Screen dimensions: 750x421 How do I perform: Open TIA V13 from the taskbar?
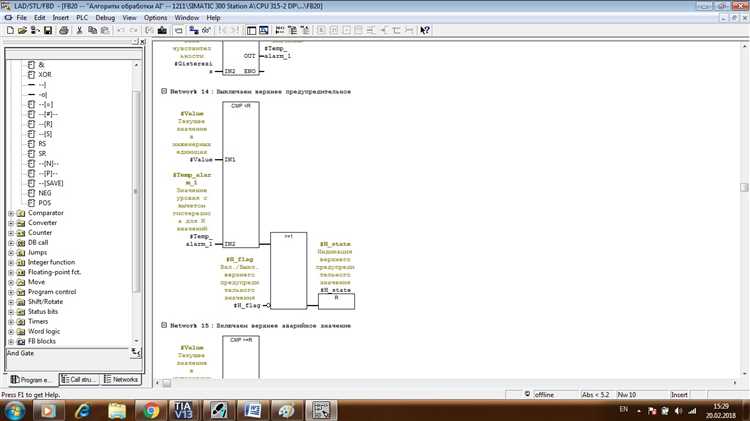tap(183, 410)
